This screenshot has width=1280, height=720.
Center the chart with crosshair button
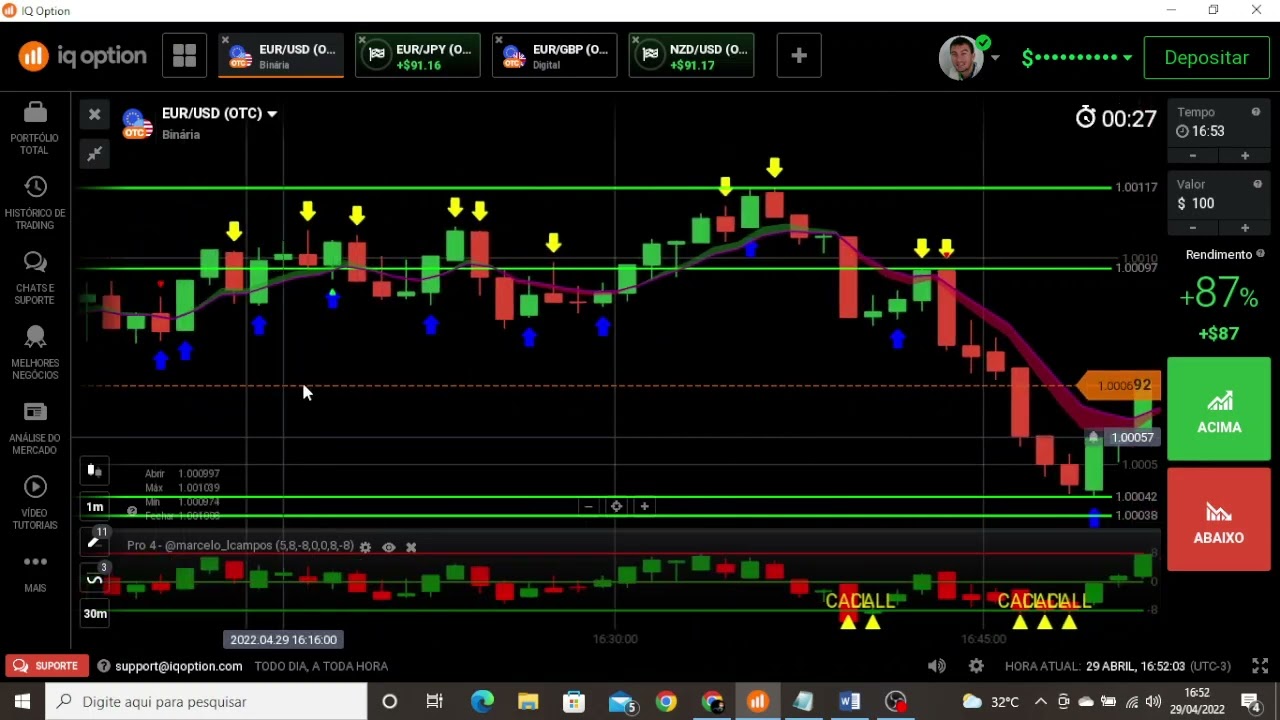tap(617, 507)
